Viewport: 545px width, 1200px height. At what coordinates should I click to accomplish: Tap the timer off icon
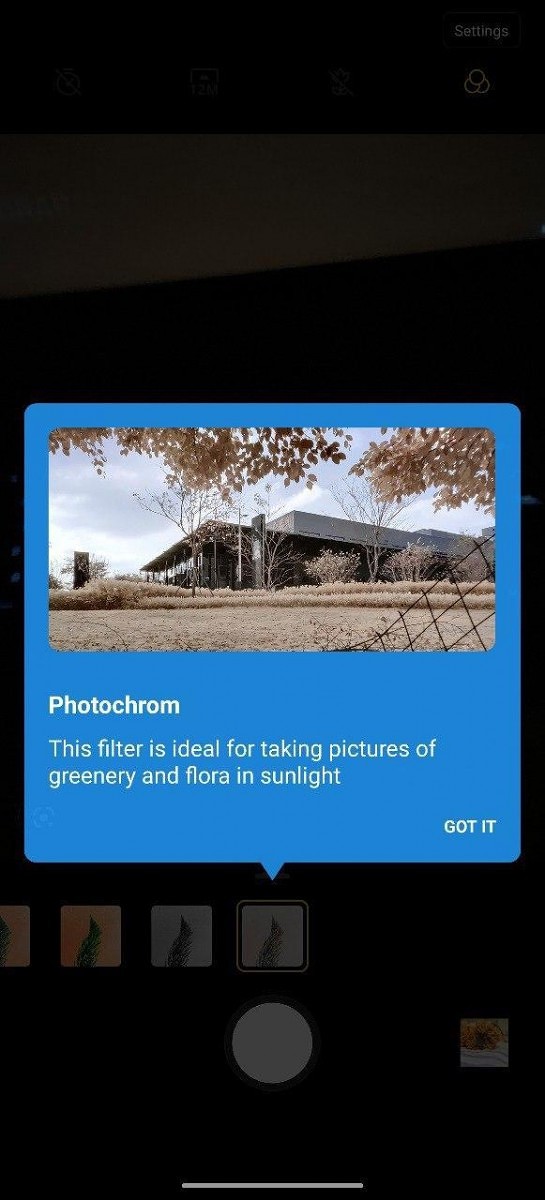[68, 82]
